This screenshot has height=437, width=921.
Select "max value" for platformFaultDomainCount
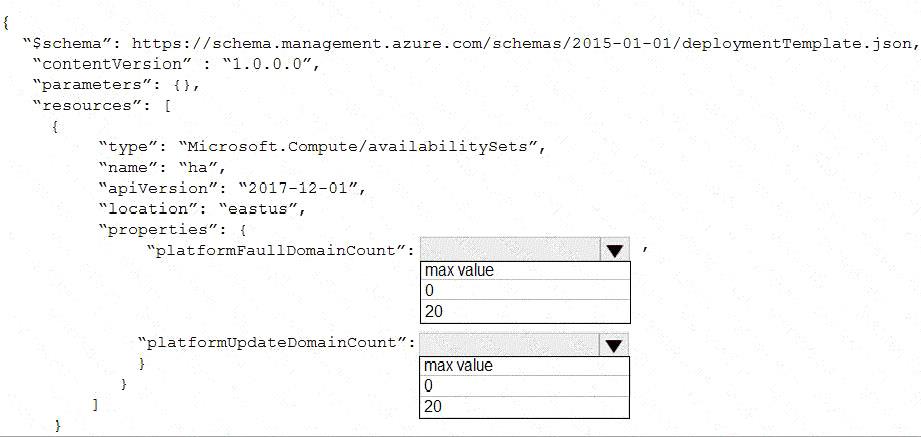pos(525,271)
